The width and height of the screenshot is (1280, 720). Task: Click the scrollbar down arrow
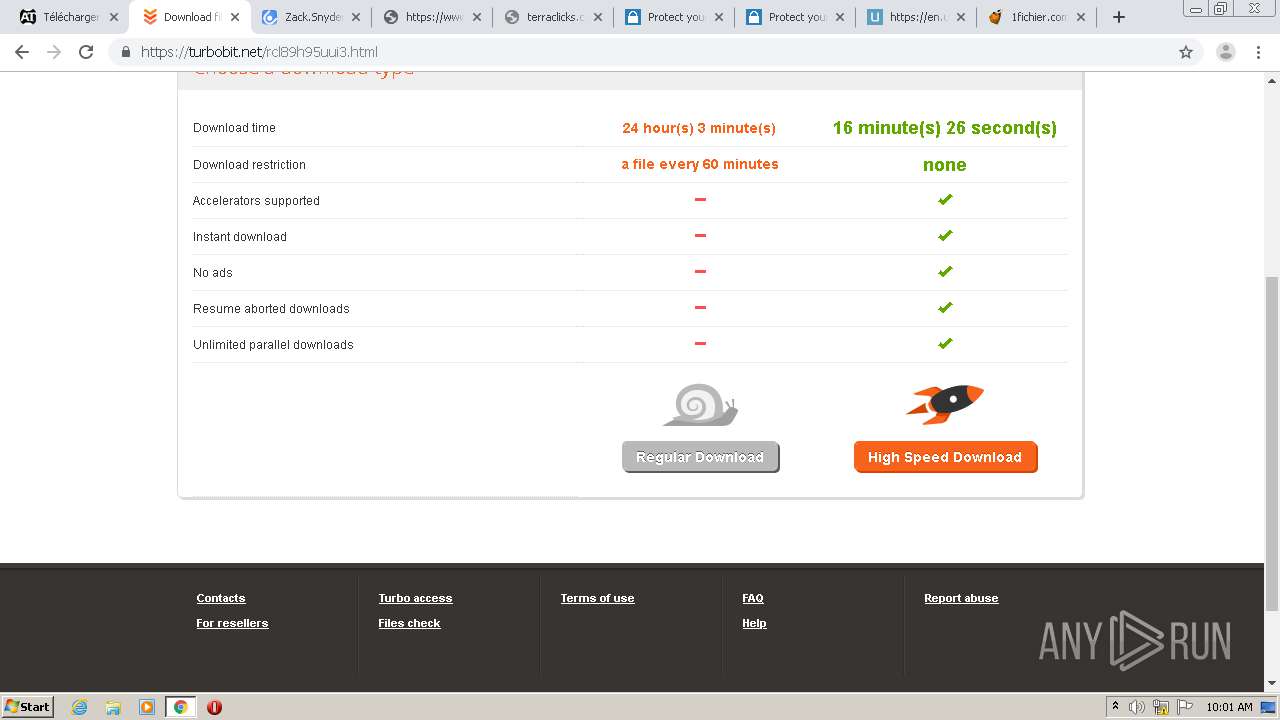point(1272,683)
